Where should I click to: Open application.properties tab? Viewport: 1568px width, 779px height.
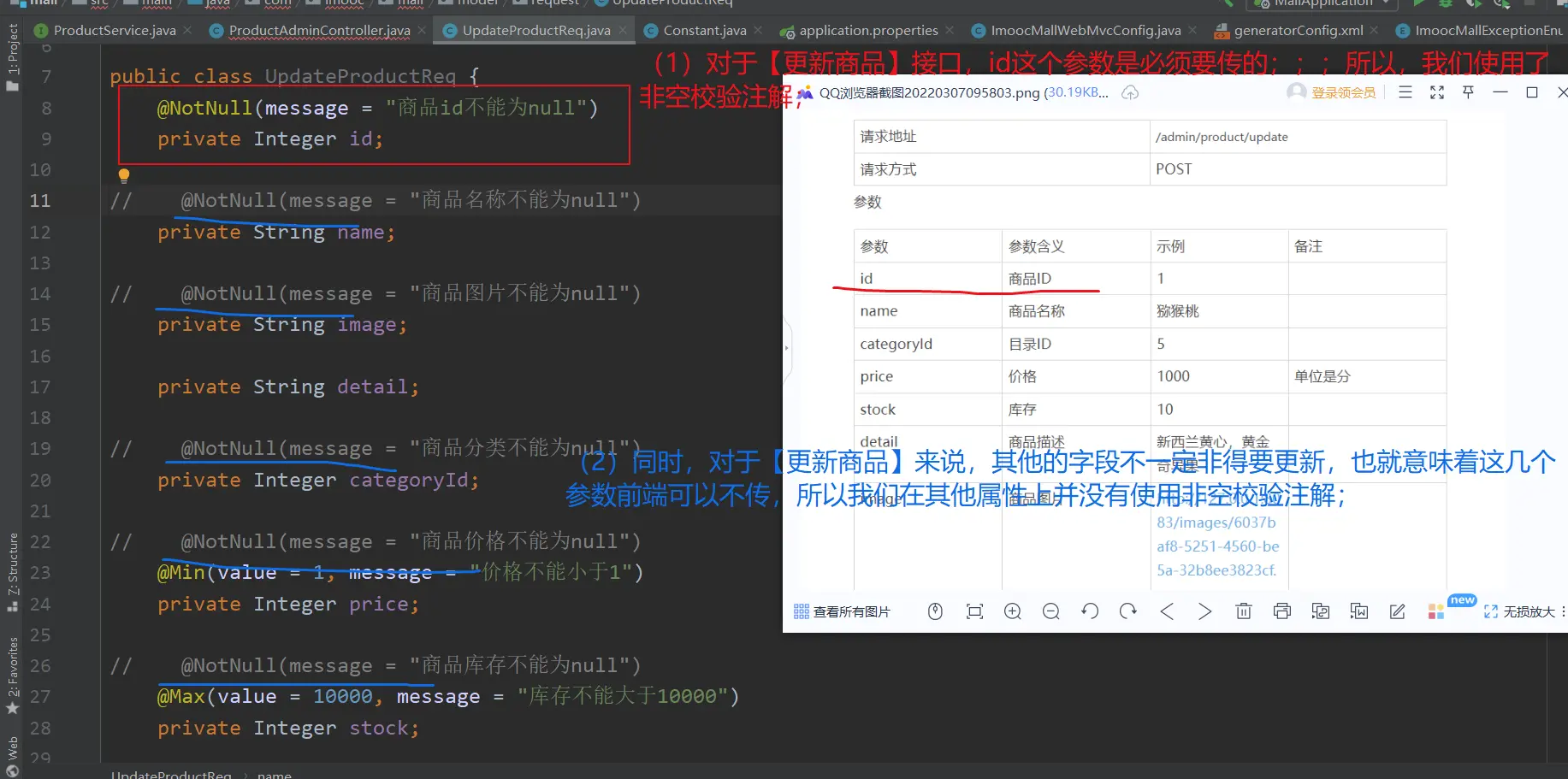[x=868, y=31]
